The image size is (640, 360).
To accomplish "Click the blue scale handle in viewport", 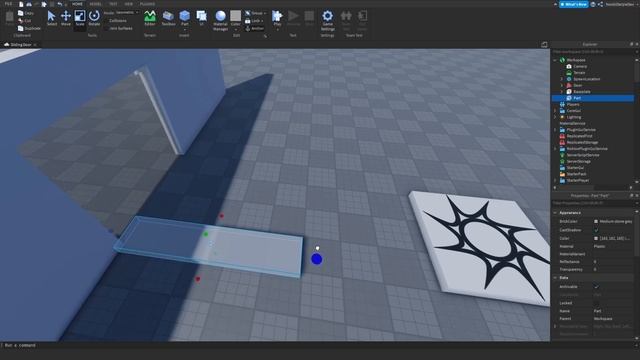I will click(317, 259).
